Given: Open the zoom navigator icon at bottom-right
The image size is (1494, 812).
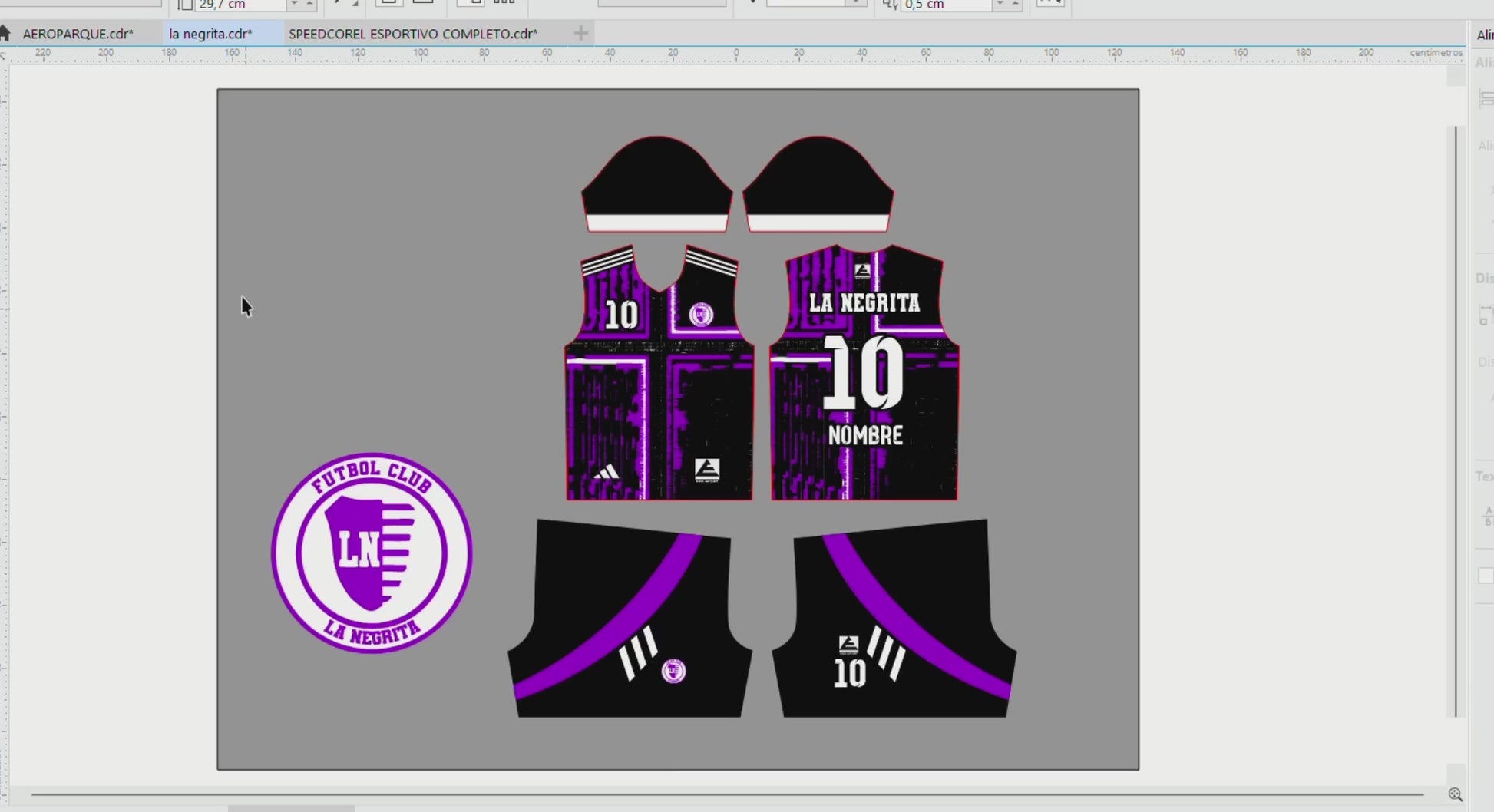Looking at the screenshot, I should click(1455, 794).
